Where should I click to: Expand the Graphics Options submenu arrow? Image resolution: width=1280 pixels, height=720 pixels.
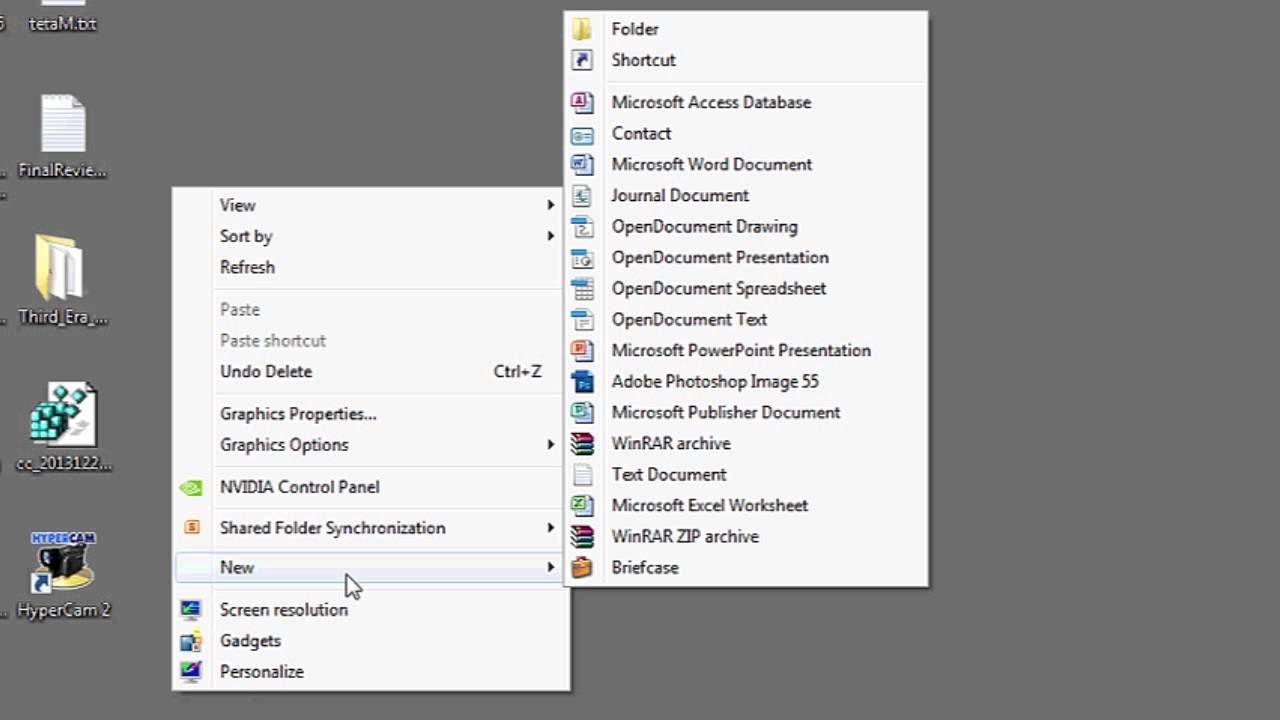[550, 444]
